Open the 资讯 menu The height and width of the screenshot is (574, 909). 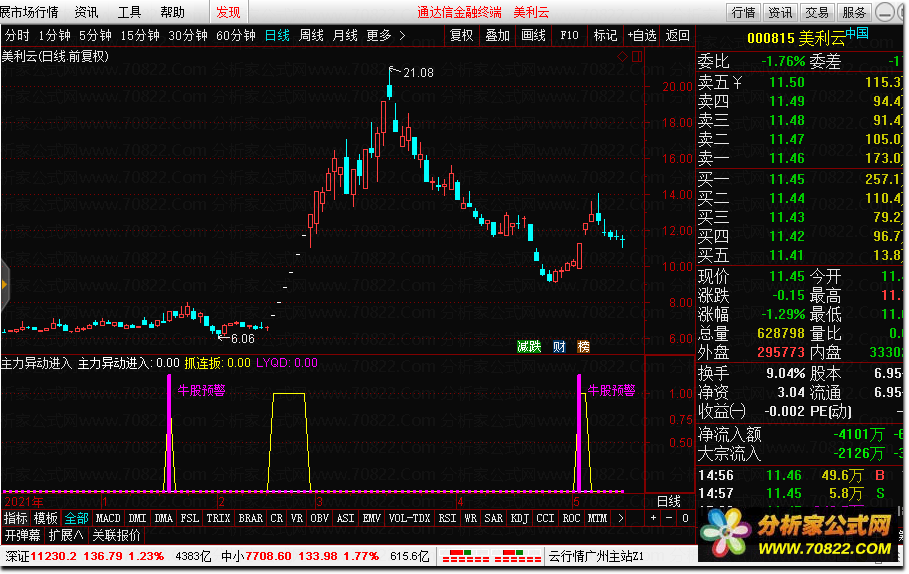coord(86,12)
